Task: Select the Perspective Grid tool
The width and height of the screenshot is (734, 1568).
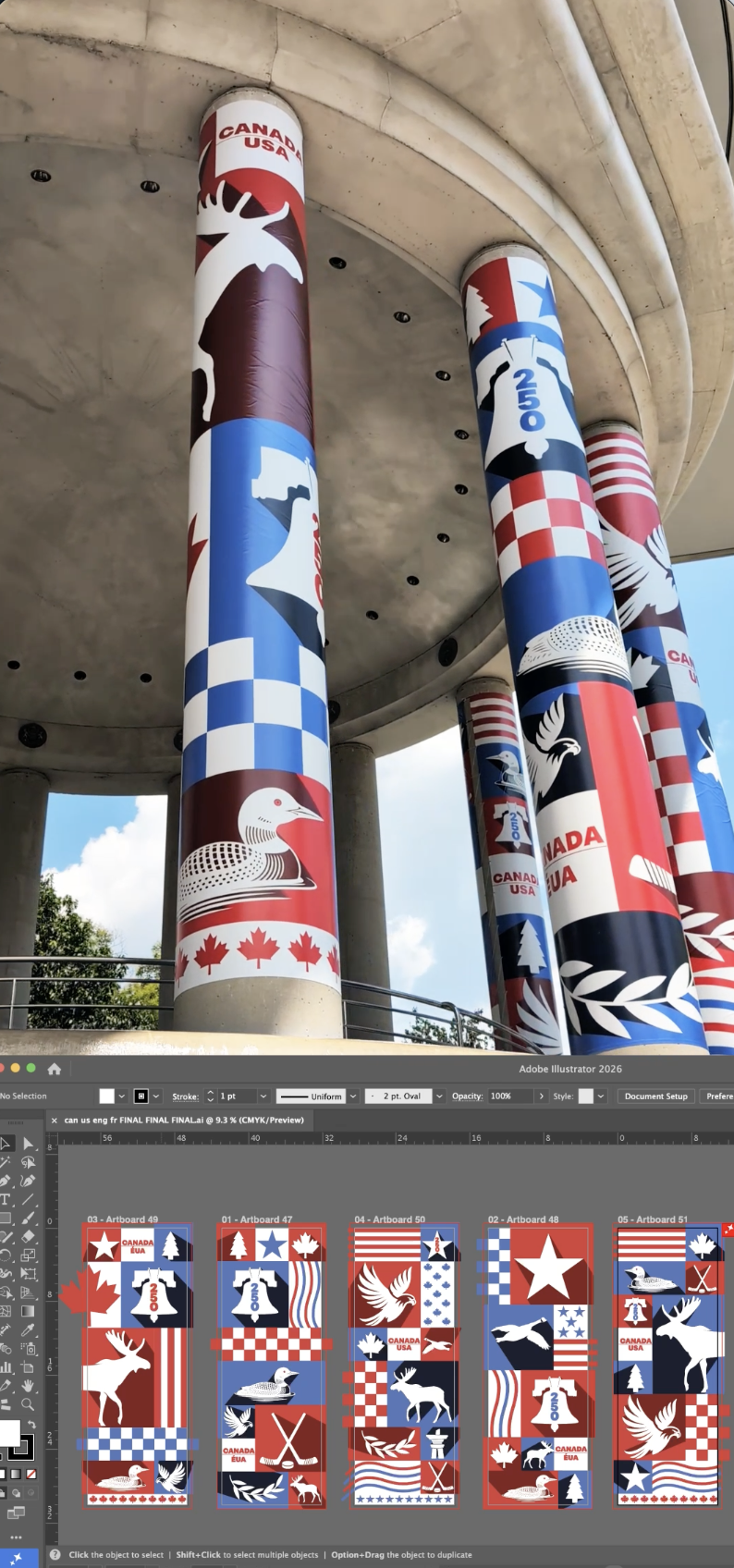Action: pos(28,1292)
